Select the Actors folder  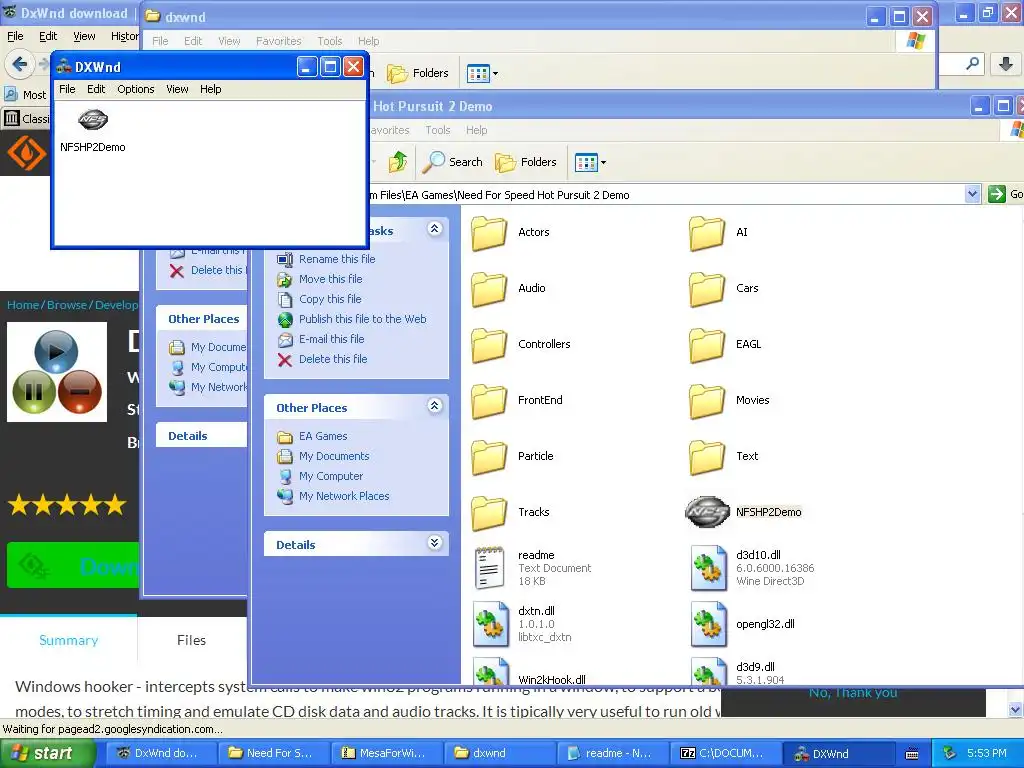[511, 232]
